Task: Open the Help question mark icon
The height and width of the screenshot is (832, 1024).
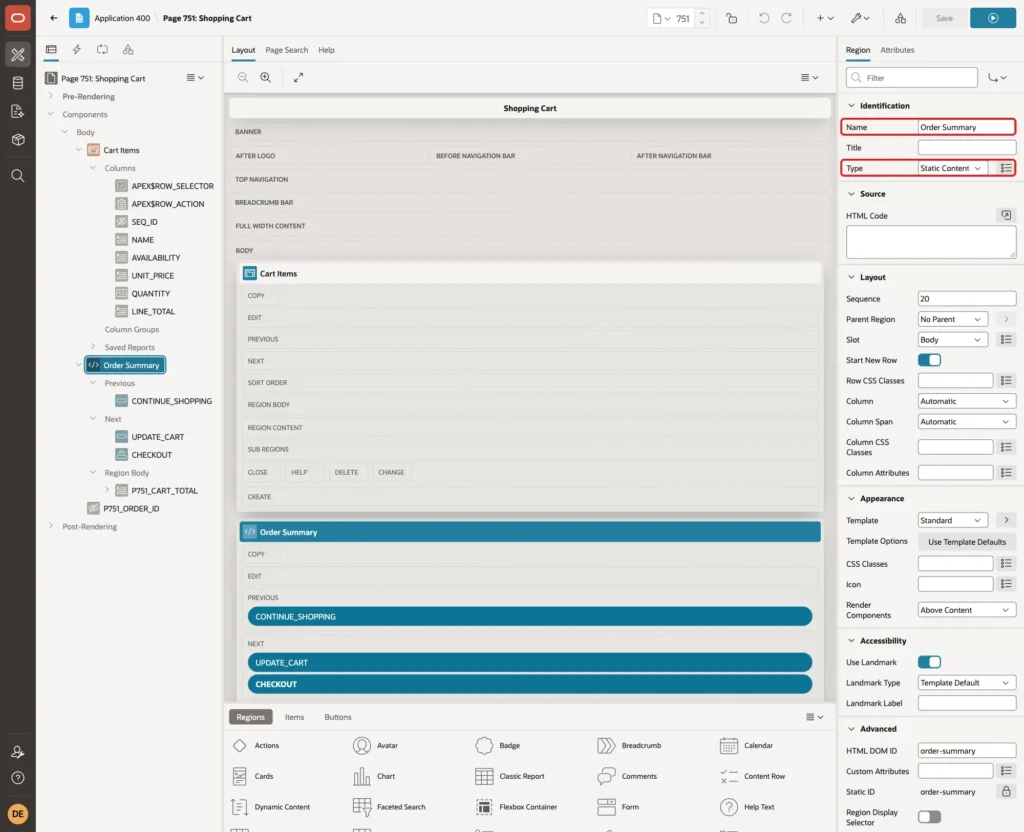Action: [18, 778]
